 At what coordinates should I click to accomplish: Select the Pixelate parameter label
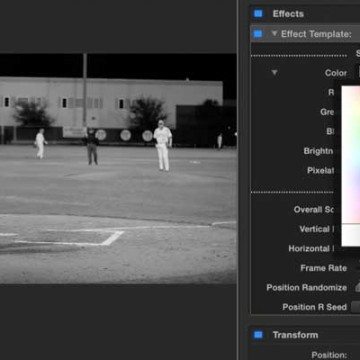pyautogui.click(x=320, y=171)
